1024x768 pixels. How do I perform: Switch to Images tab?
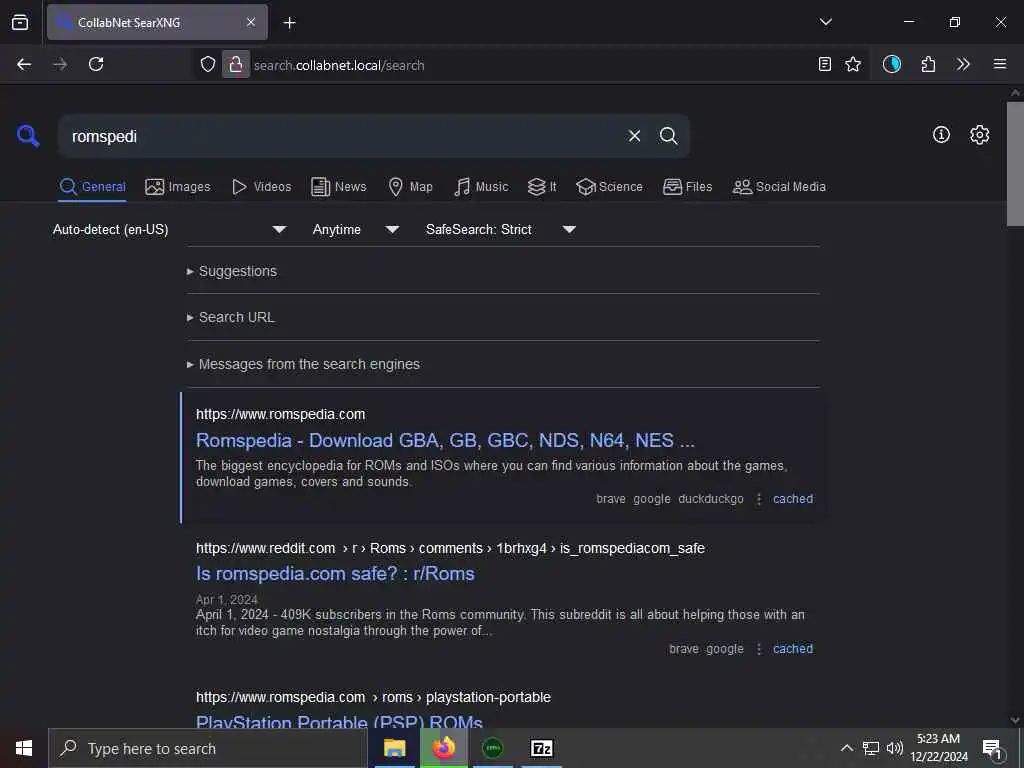(178, 187)
